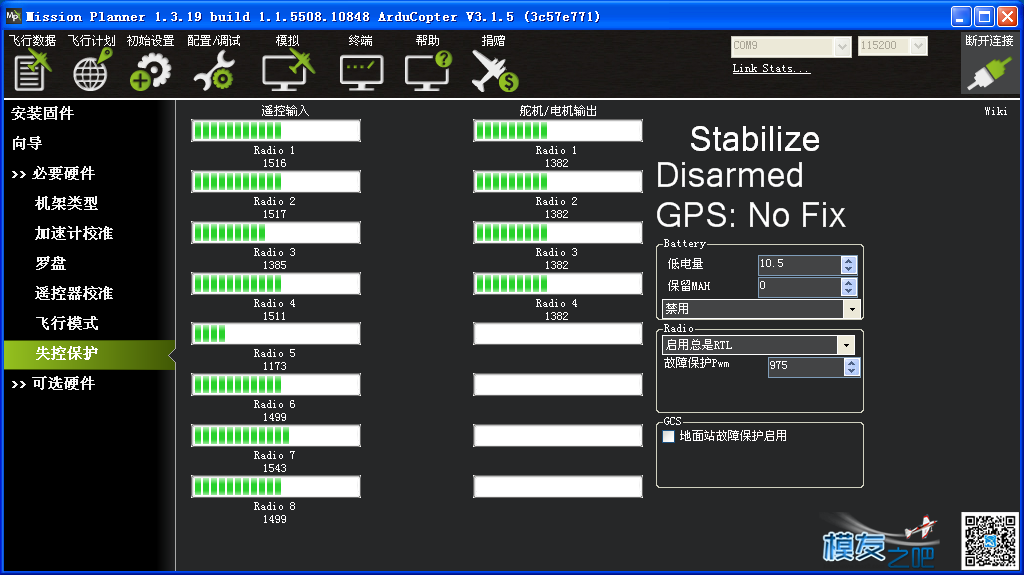Image resolution: width=1024 pixels, height=575 pixels.
Task: Click the GPS: No Fix status text
Action: [x=751, y=215]
